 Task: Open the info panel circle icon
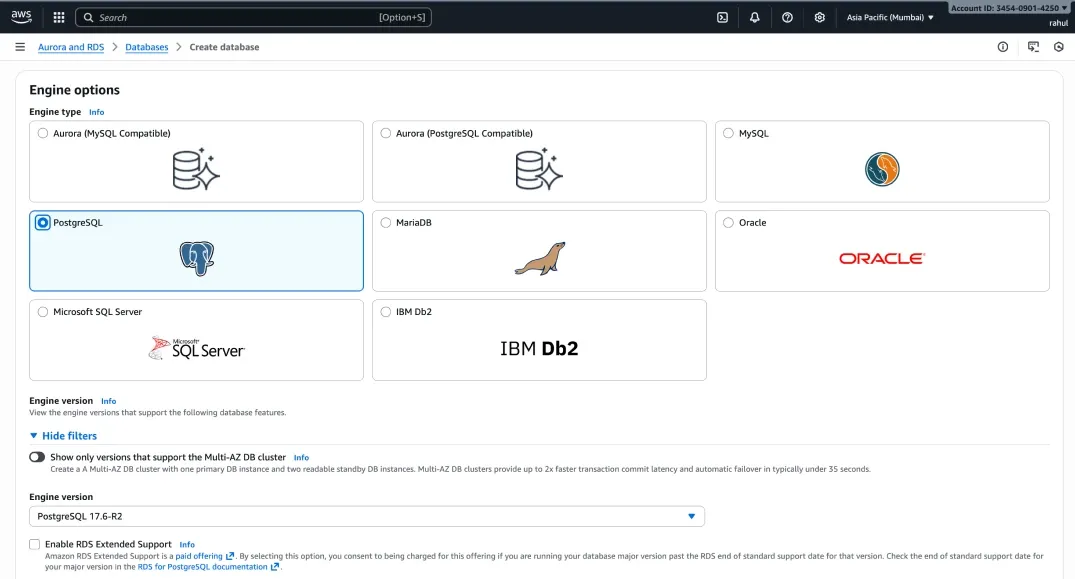(1003, 47)
